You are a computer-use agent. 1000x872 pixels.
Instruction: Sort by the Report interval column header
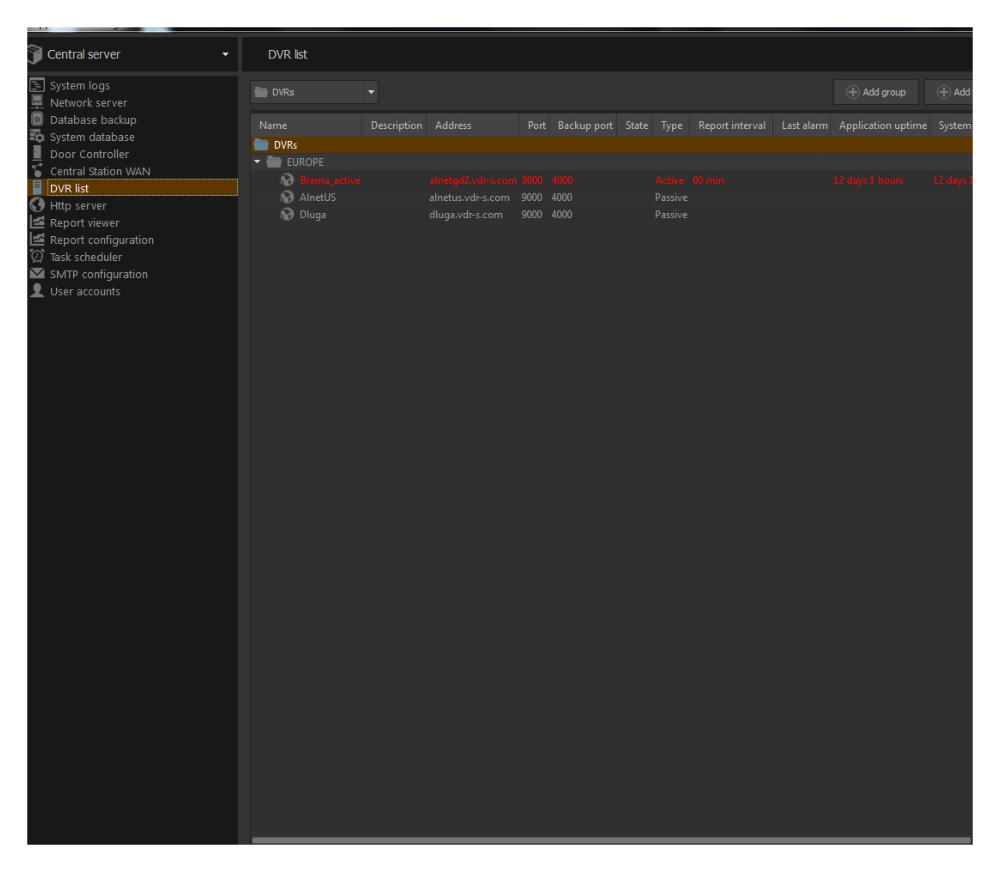point(732,126)
